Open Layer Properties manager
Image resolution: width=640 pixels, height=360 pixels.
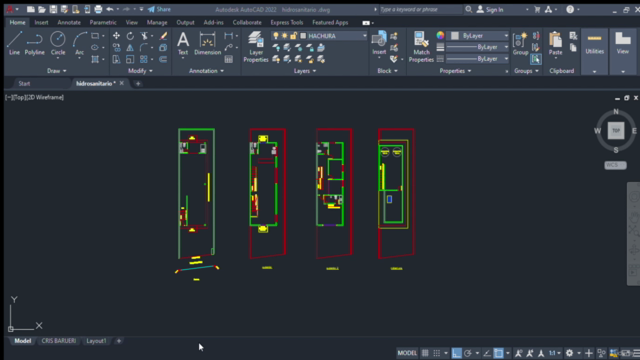(x=256, y=47)
